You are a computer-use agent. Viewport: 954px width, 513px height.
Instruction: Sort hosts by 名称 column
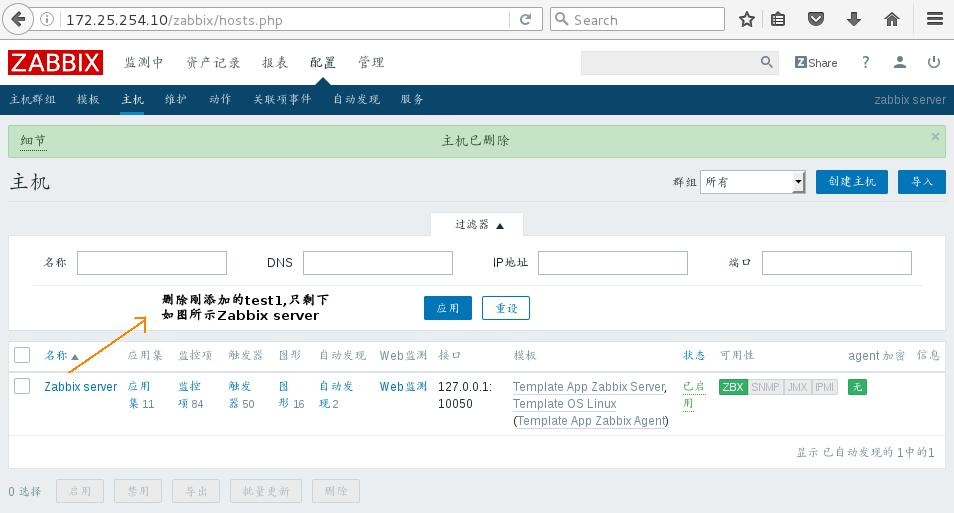[x=61, y=355]
